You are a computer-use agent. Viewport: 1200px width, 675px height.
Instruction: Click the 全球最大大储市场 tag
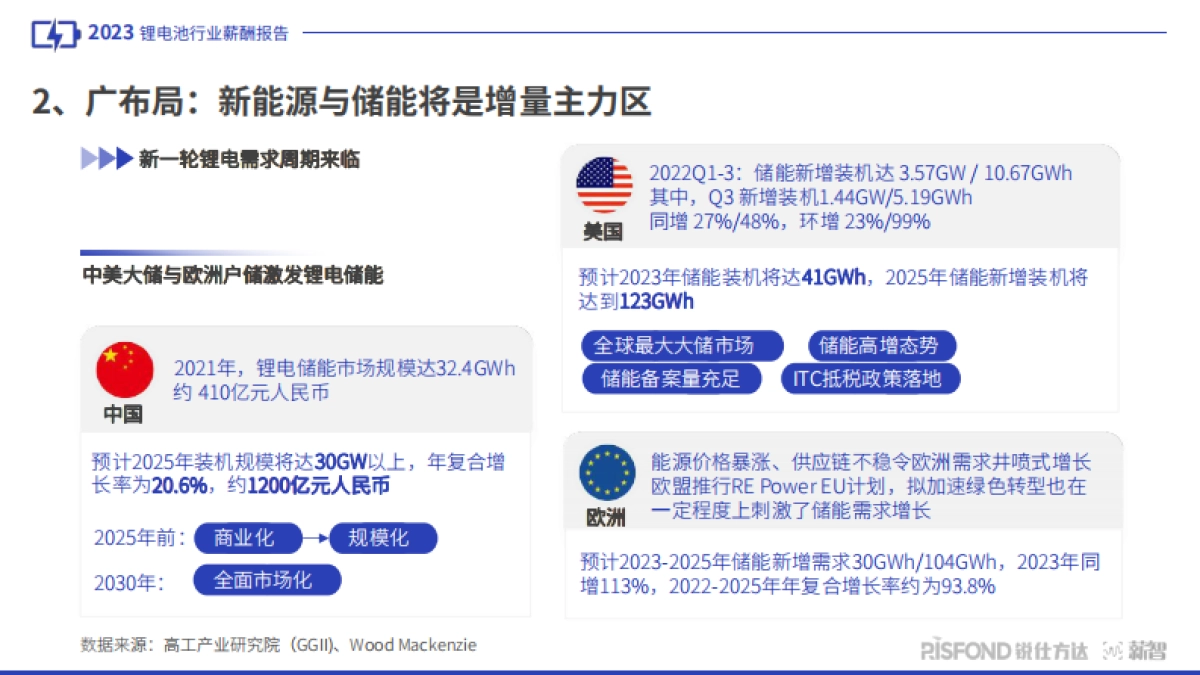pos(674,346)
